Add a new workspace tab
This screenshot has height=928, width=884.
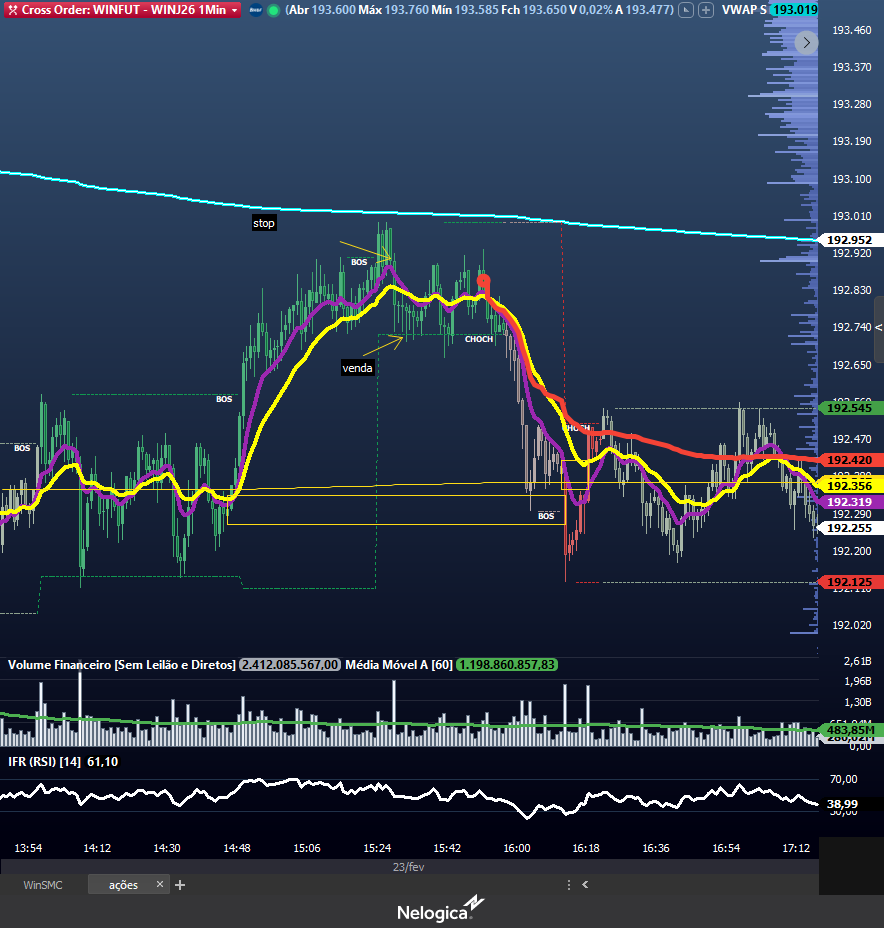[180, 885]
